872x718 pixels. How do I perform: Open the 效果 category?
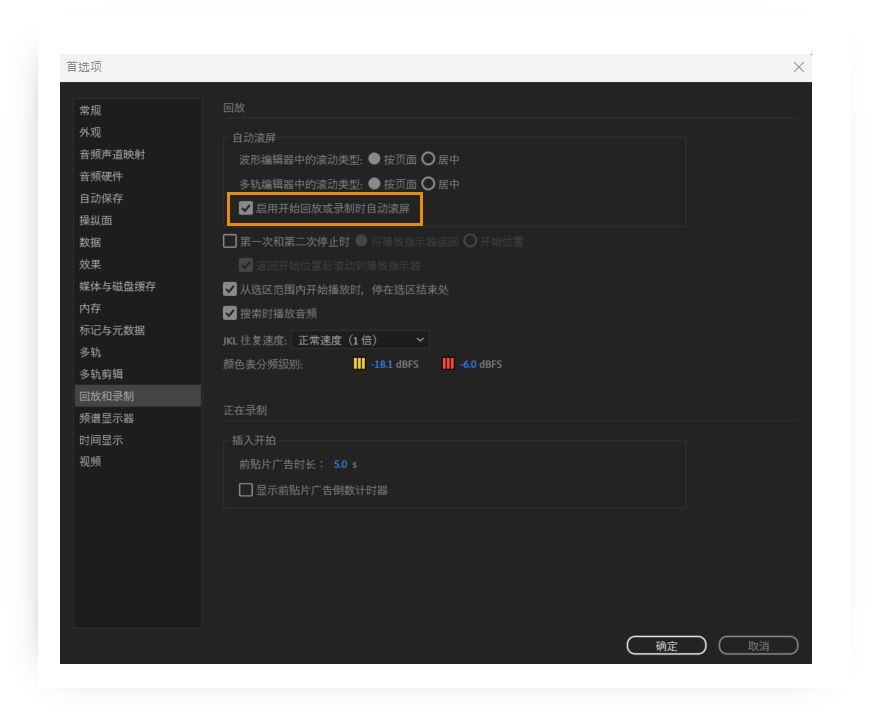(137, 264)
